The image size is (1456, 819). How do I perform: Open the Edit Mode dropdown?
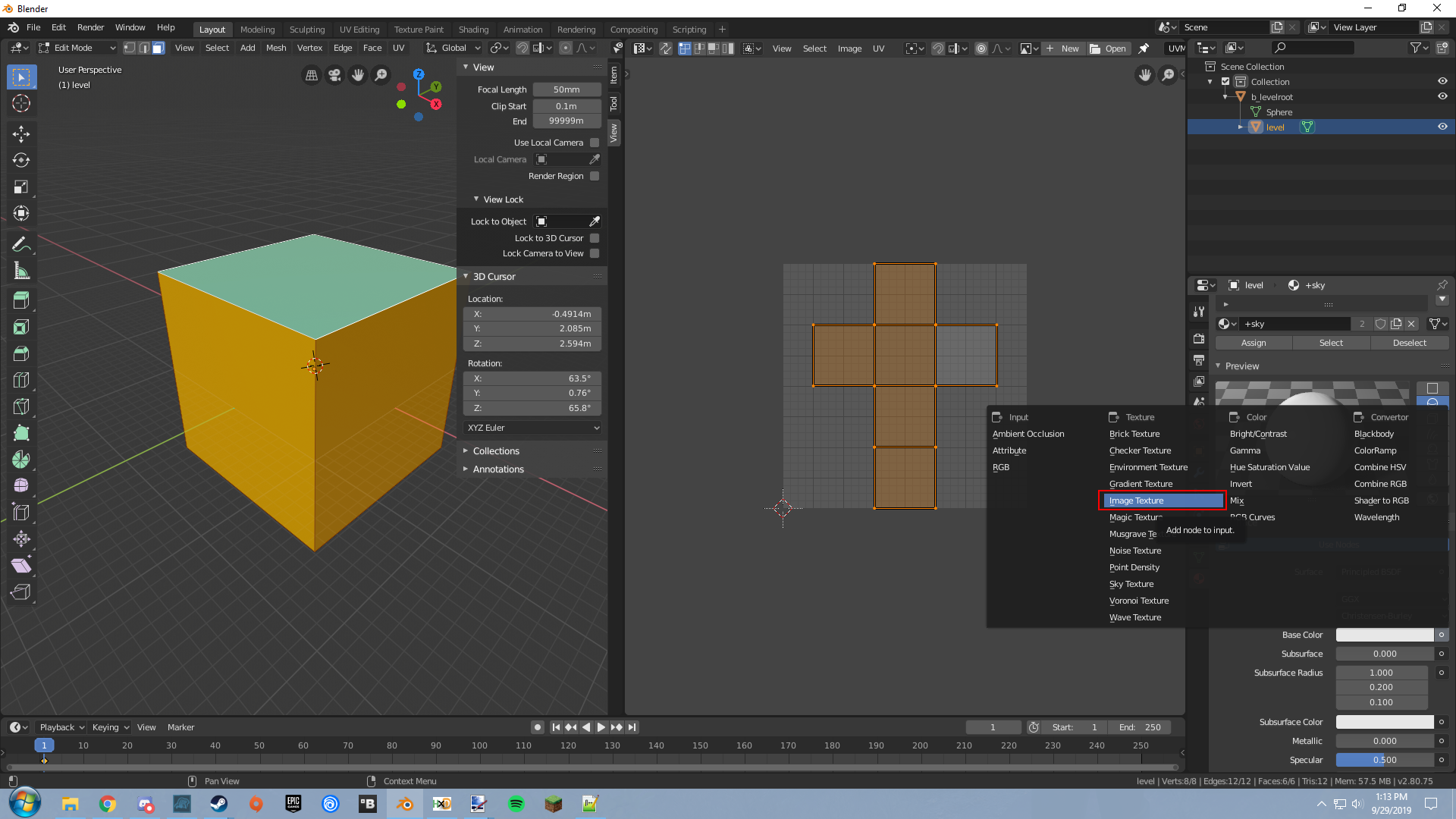77,48
